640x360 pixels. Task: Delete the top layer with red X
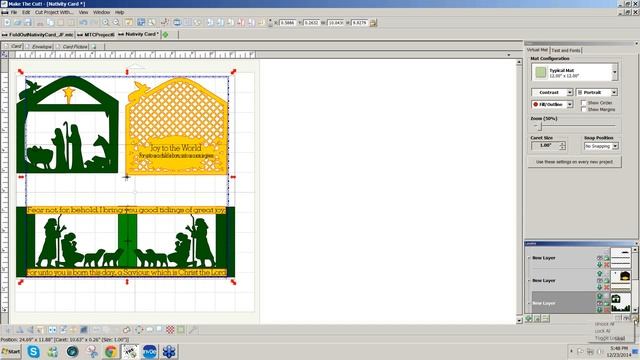coord(607,265)
